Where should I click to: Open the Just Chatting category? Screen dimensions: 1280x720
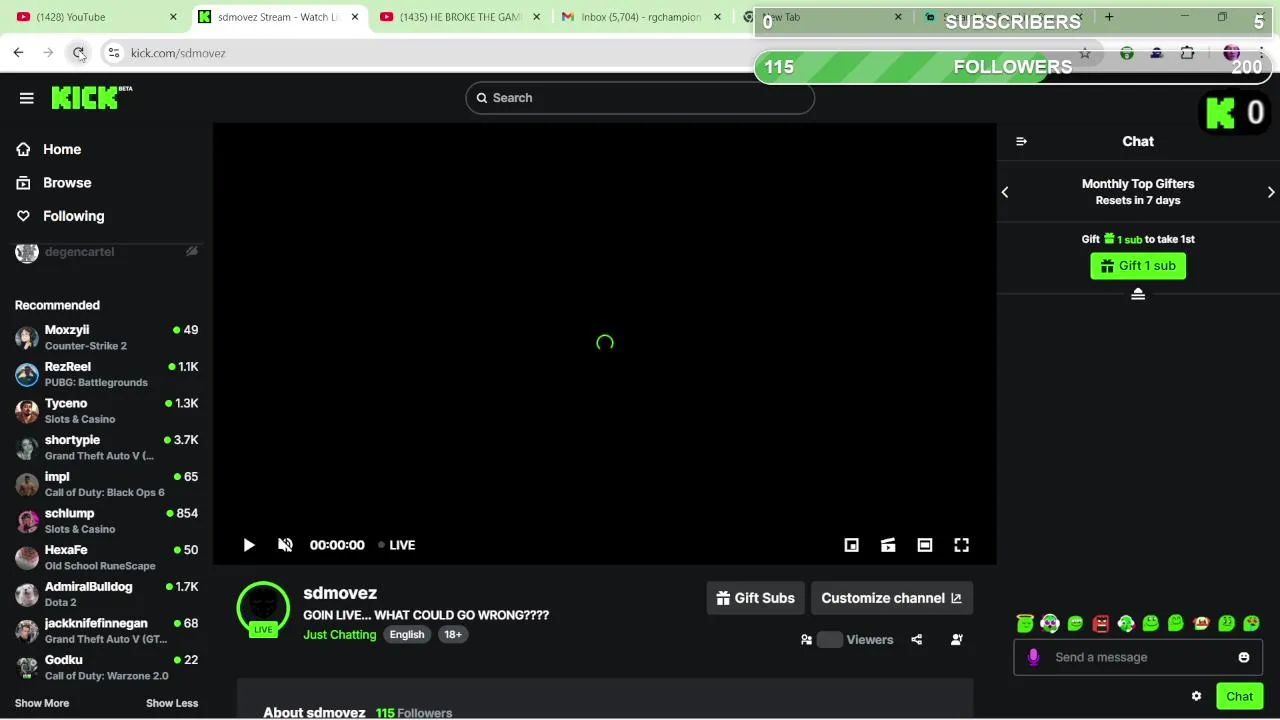click(x=340, y=635)
